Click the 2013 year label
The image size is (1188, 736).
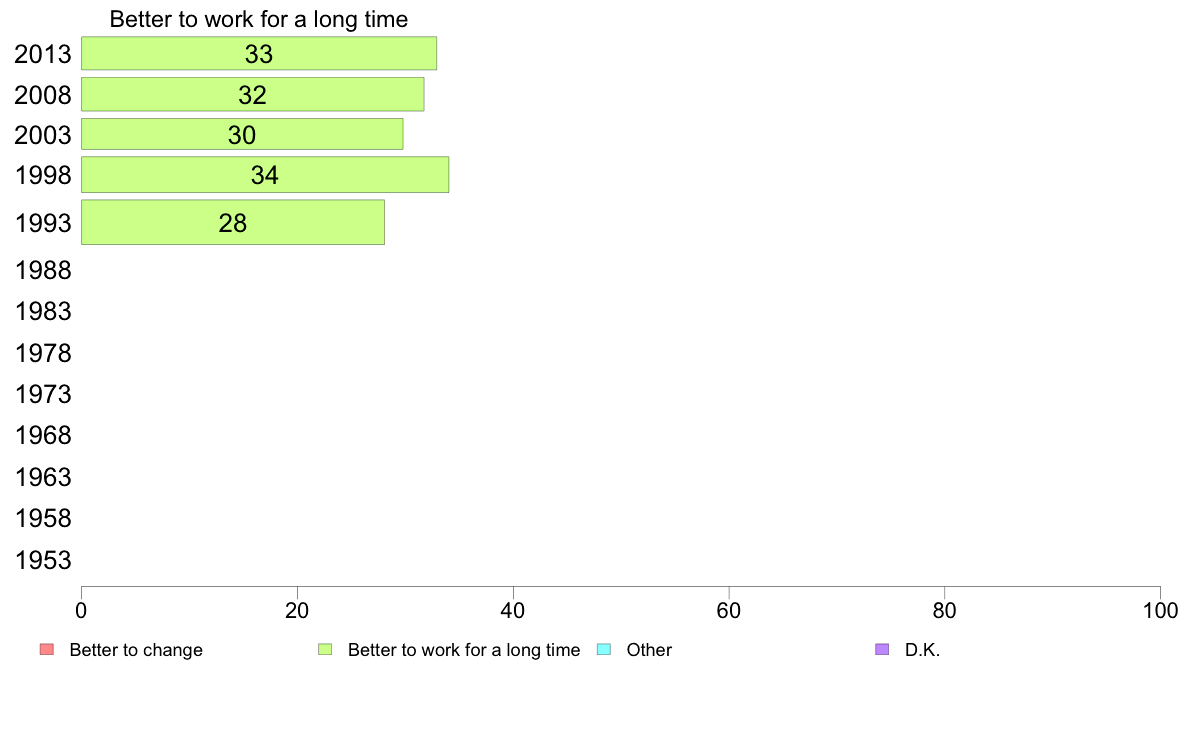point(42,54)
